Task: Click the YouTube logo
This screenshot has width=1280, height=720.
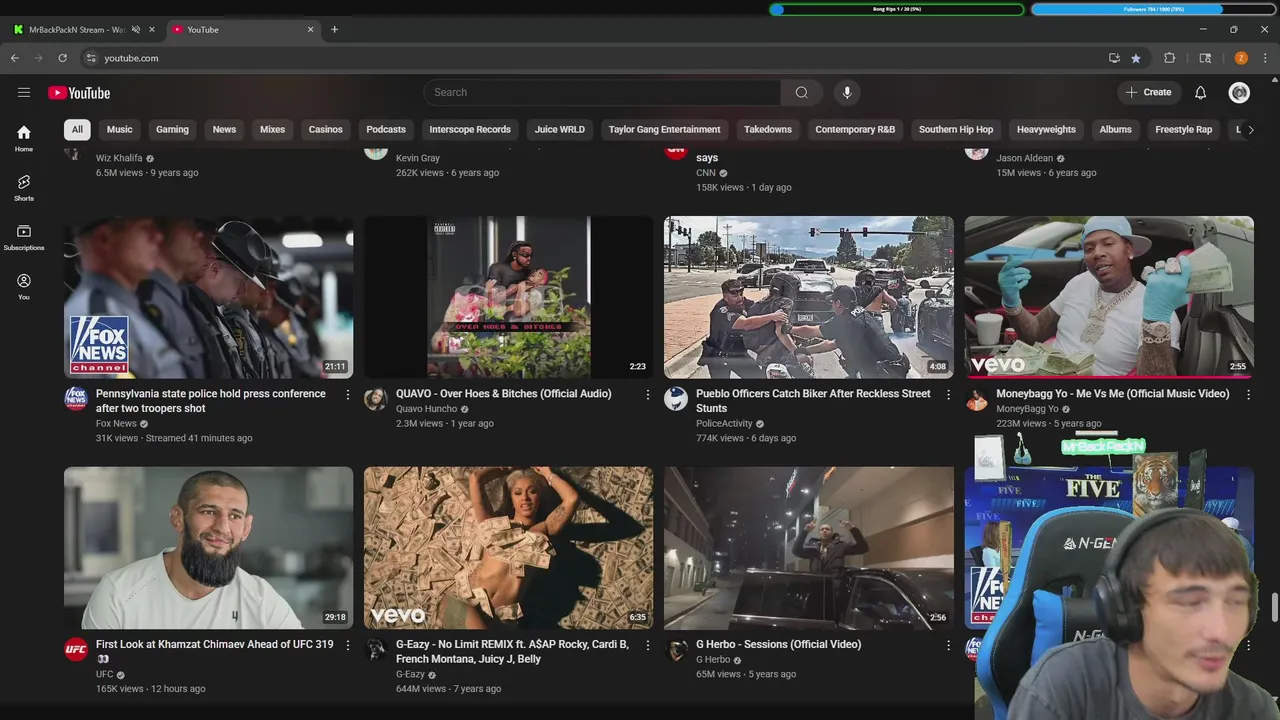Action: (x=79, y=93)
